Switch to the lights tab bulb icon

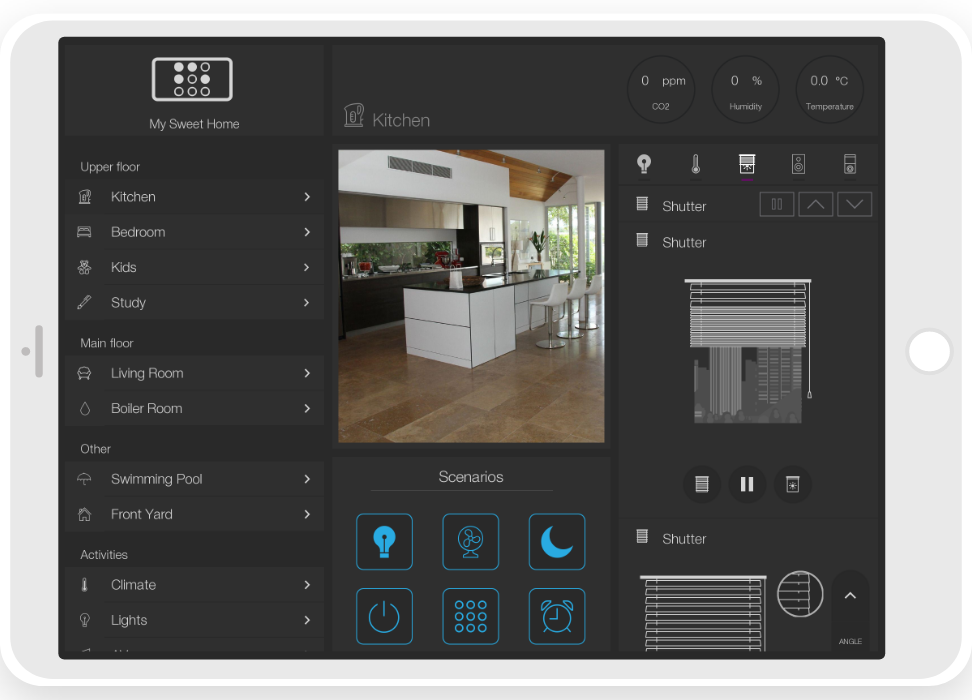click(644, 165)
